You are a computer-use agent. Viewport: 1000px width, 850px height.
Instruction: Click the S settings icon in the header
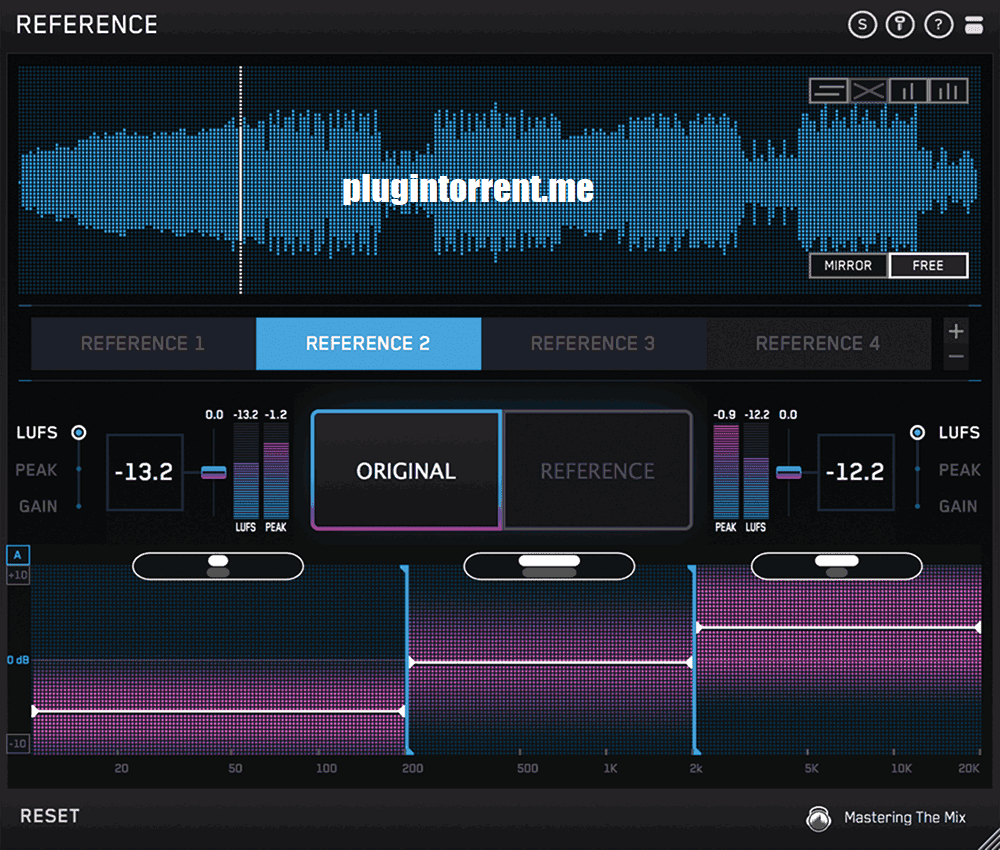[x=862, y=25]
